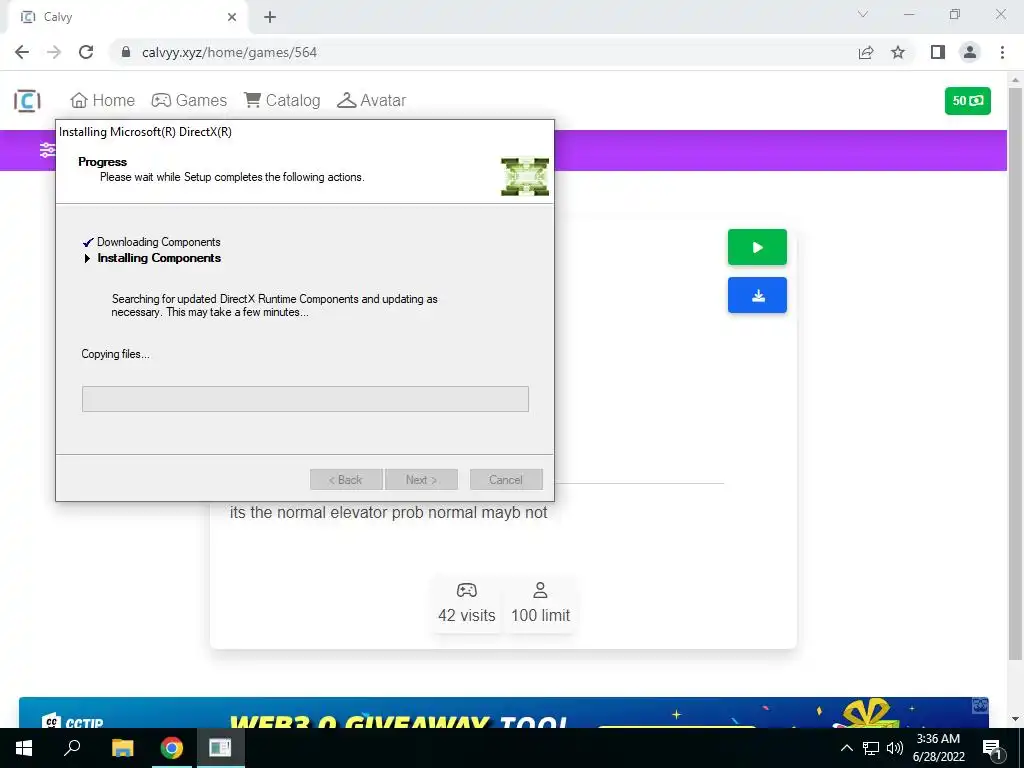Open the tab search dropdown chevron

click(x=863, y=14)
